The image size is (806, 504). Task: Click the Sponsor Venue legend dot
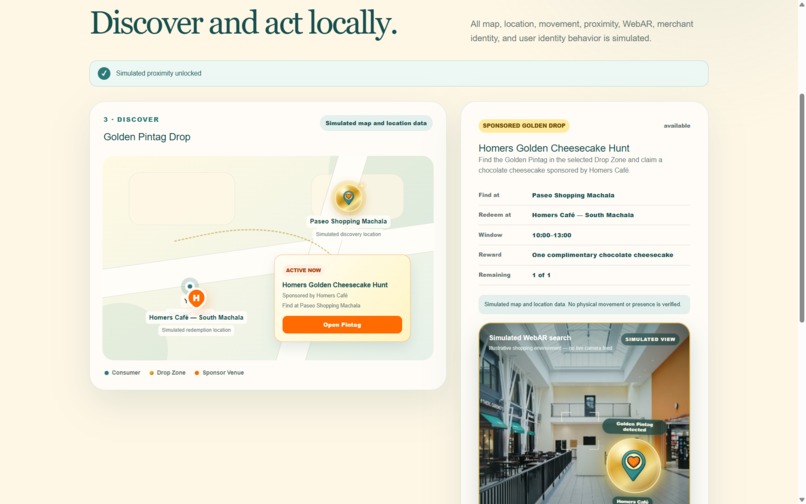[197, 373]
